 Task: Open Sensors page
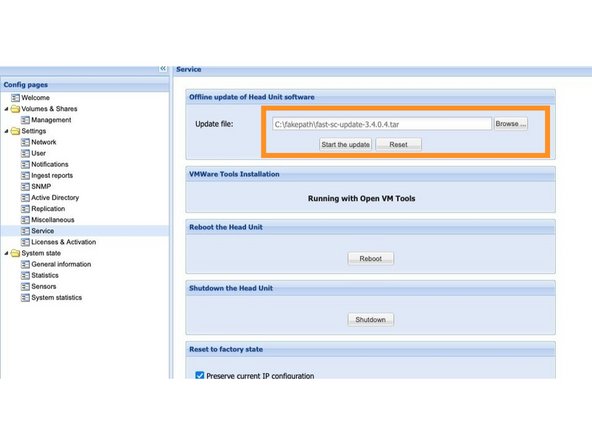[44, 287]
